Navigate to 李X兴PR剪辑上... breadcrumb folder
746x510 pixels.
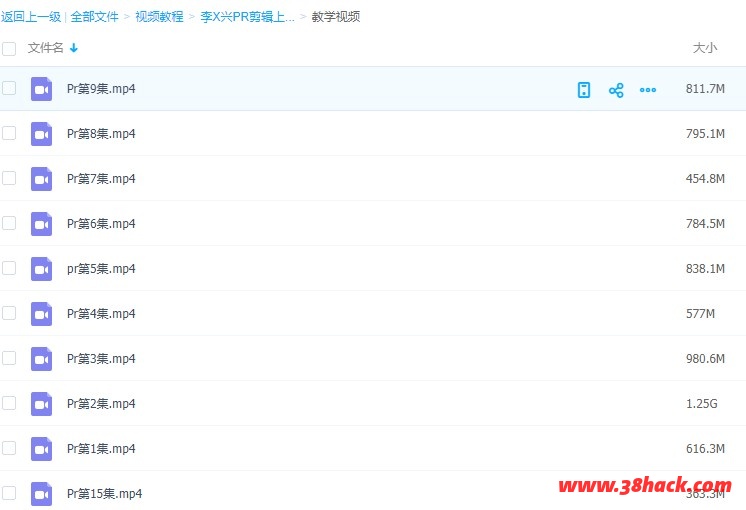coord(247,17)
